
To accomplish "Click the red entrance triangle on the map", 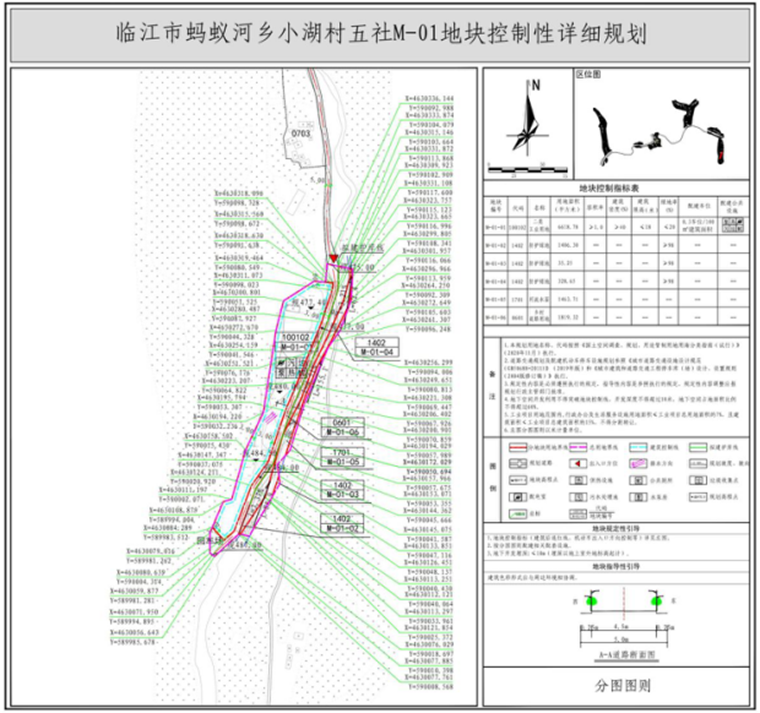I will [333, 258].
